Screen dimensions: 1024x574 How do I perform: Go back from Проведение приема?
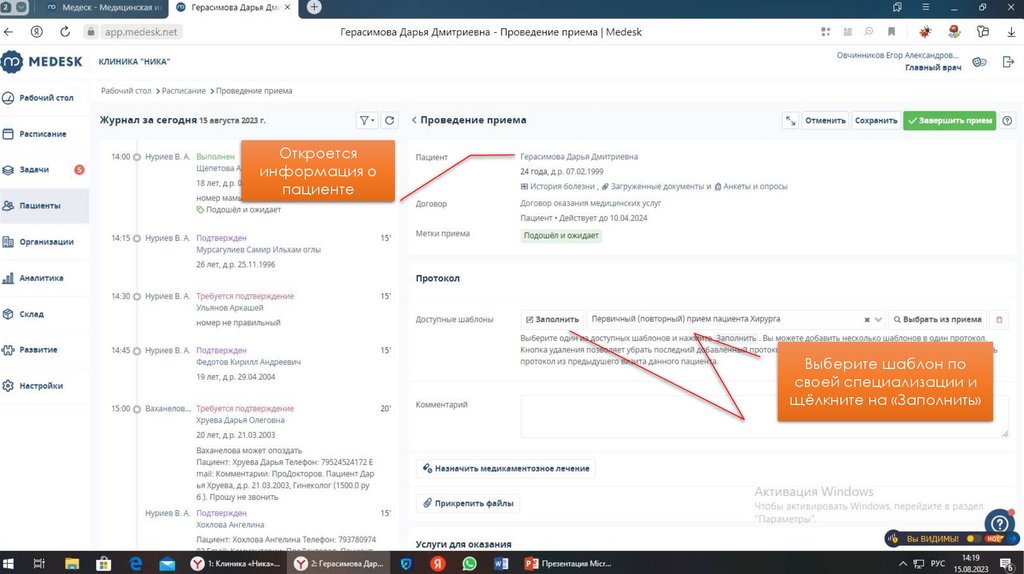(x=414, y=120)
